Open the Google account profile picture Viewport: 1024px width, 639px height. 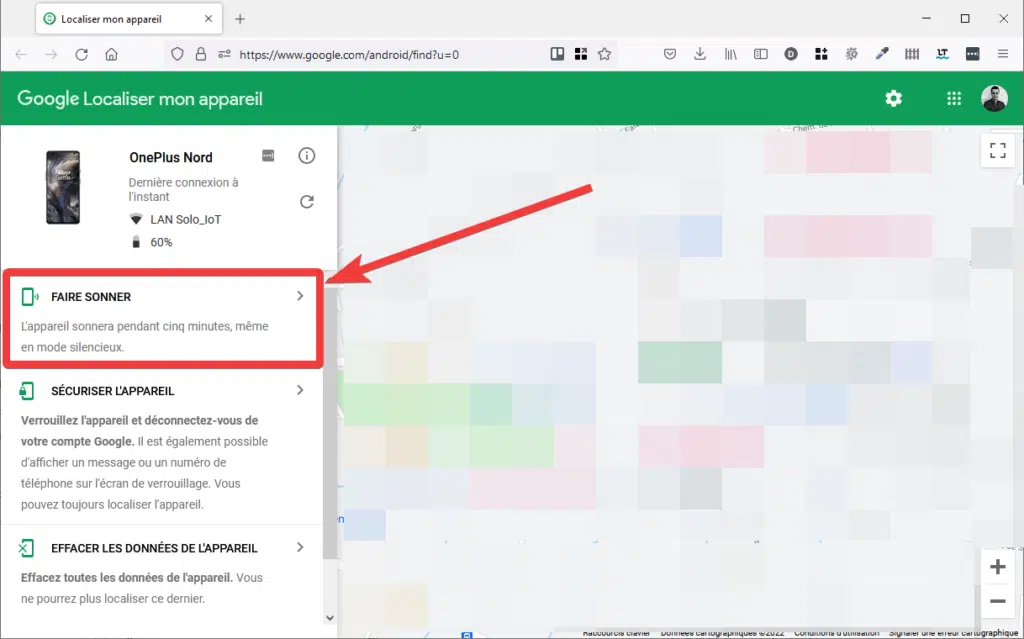(x=994, y=99)
